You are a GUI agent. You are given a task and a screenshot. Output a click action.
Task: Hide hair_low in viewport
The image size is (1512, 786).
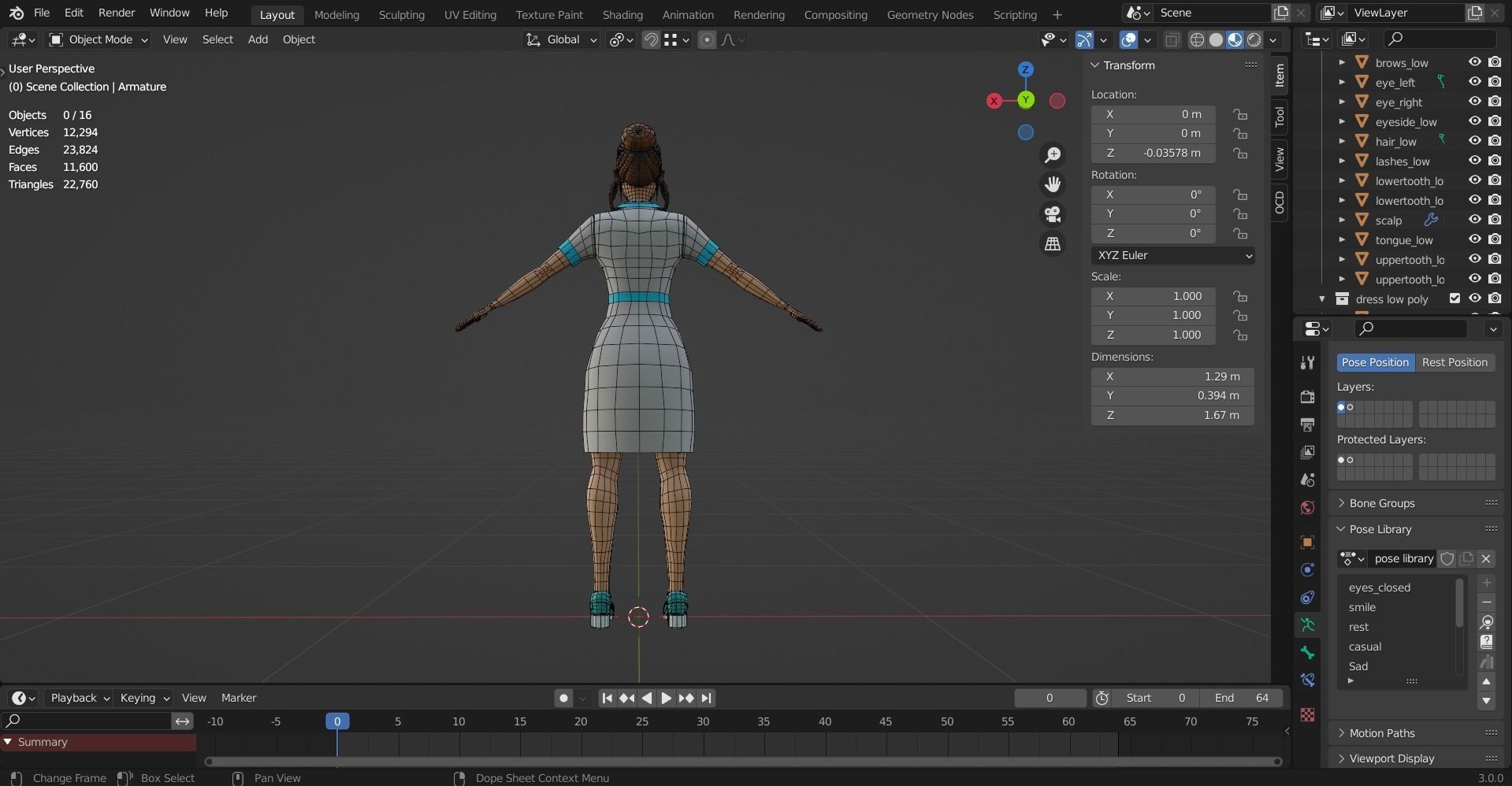point(1474,141)
